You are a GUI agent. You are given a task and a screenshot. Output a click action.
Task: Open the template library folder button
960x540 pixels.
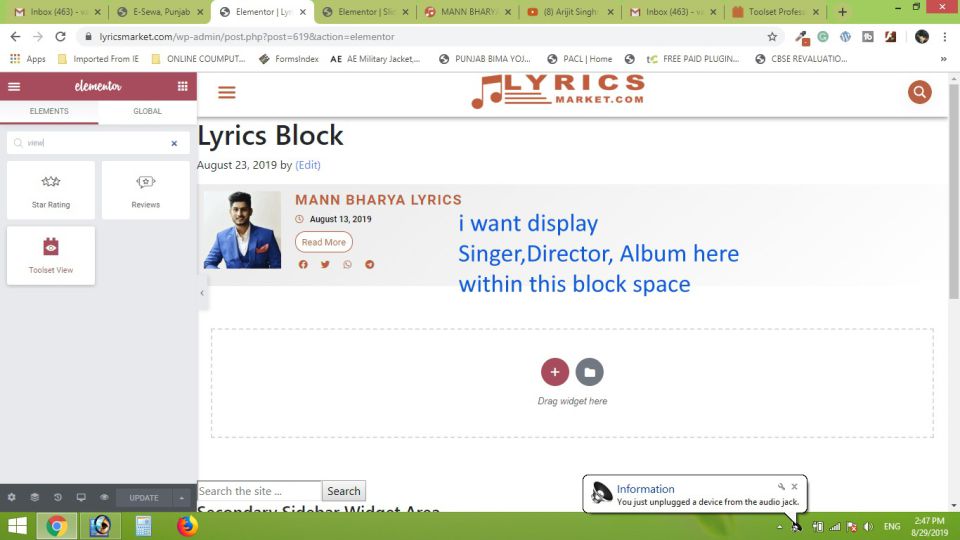pyautogui.click(x=589, y=372)
